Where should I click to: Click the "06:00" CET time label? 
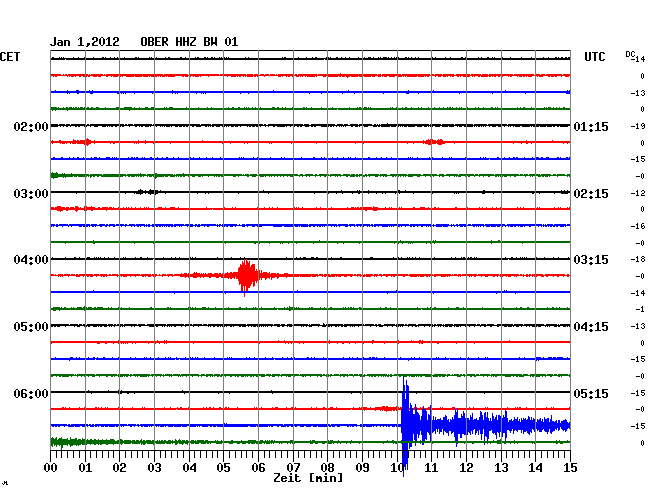click(31, 393)
